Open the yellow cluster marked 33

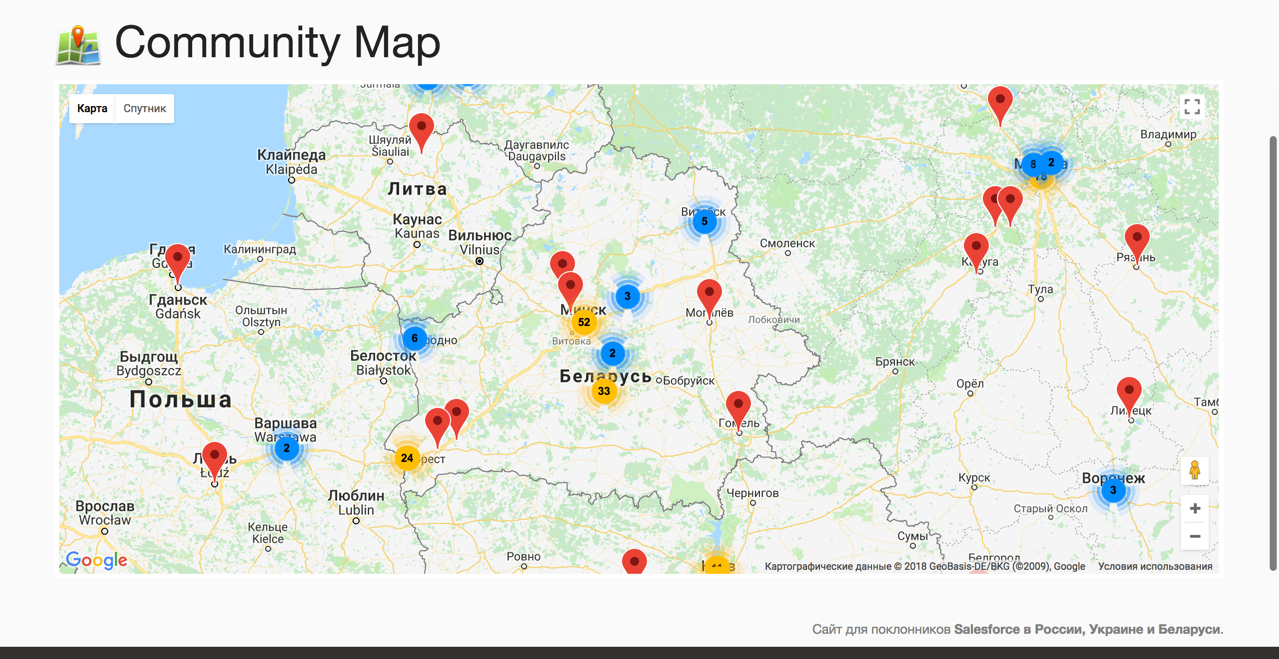pyautogui.click(x=603, y=391)
